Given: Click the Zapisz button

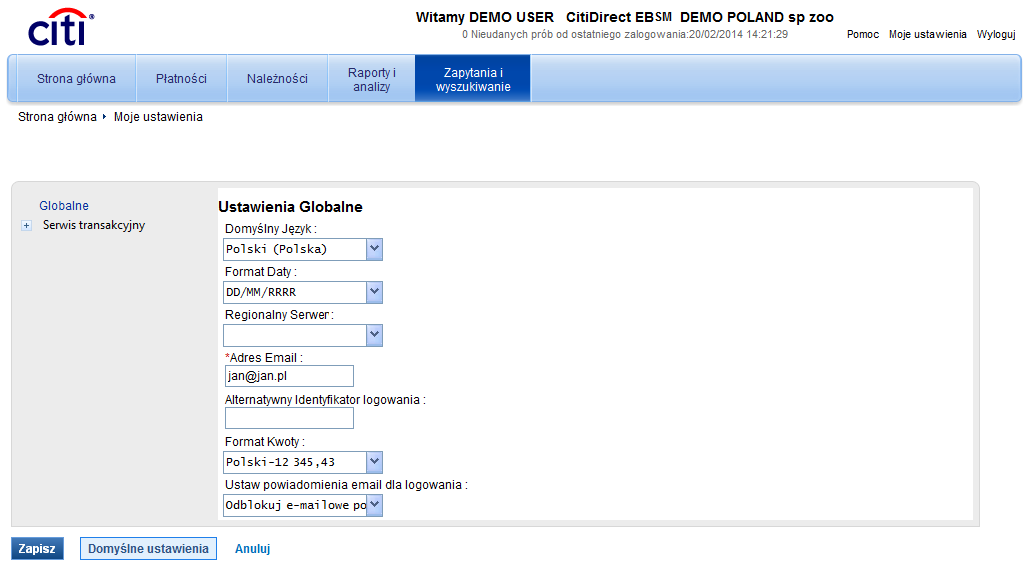Looking at the screenshot, I should [x=37, y=549].
